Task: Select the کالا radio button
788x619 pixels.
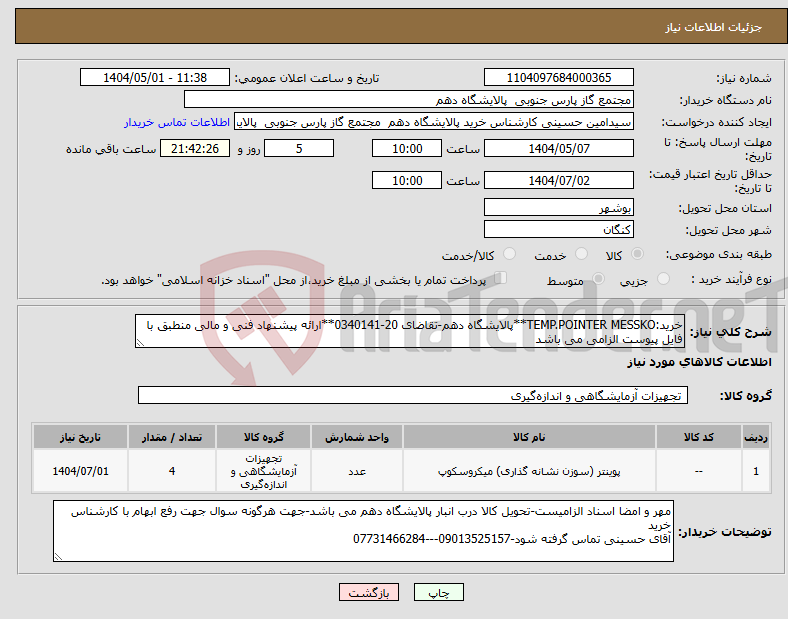Action: [x=637, y=254]
